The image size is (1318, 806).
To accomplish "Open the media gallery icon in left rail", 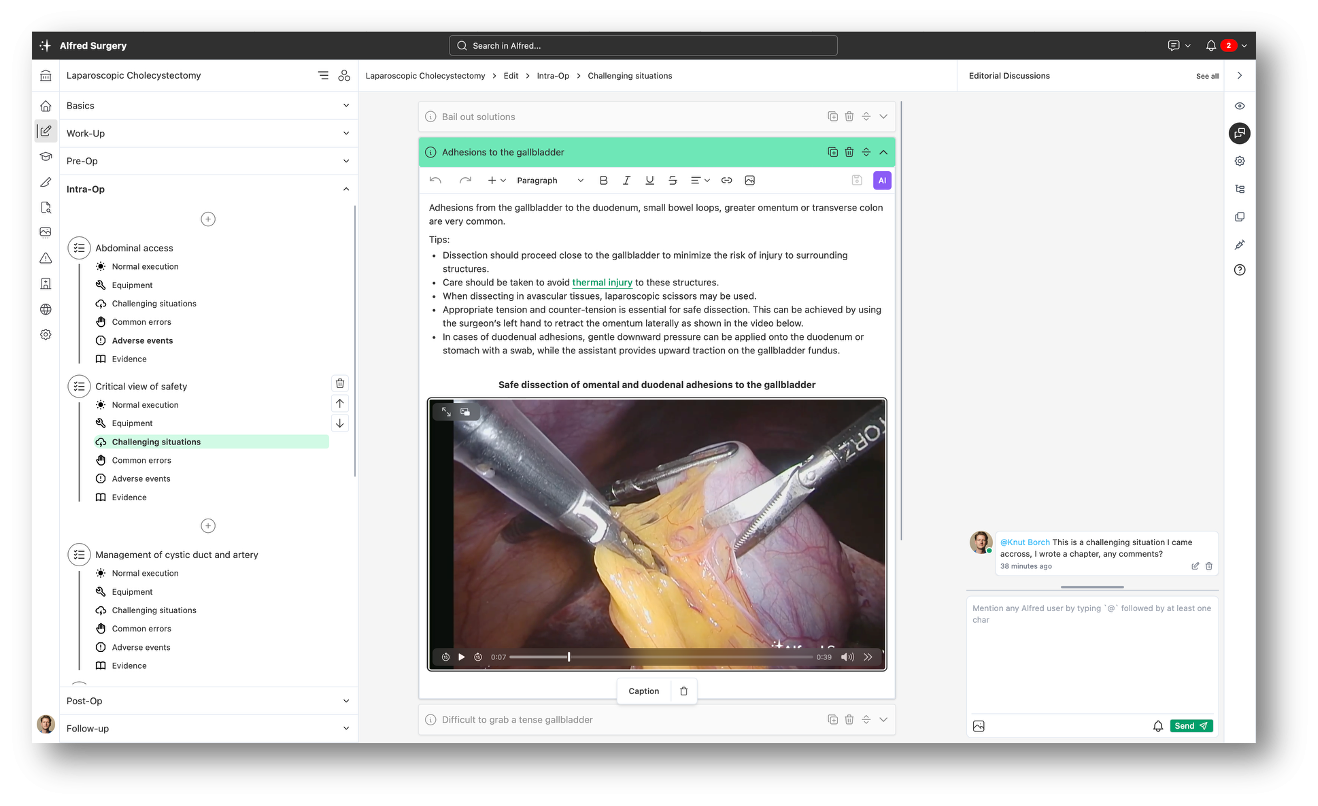I will 45,232.
